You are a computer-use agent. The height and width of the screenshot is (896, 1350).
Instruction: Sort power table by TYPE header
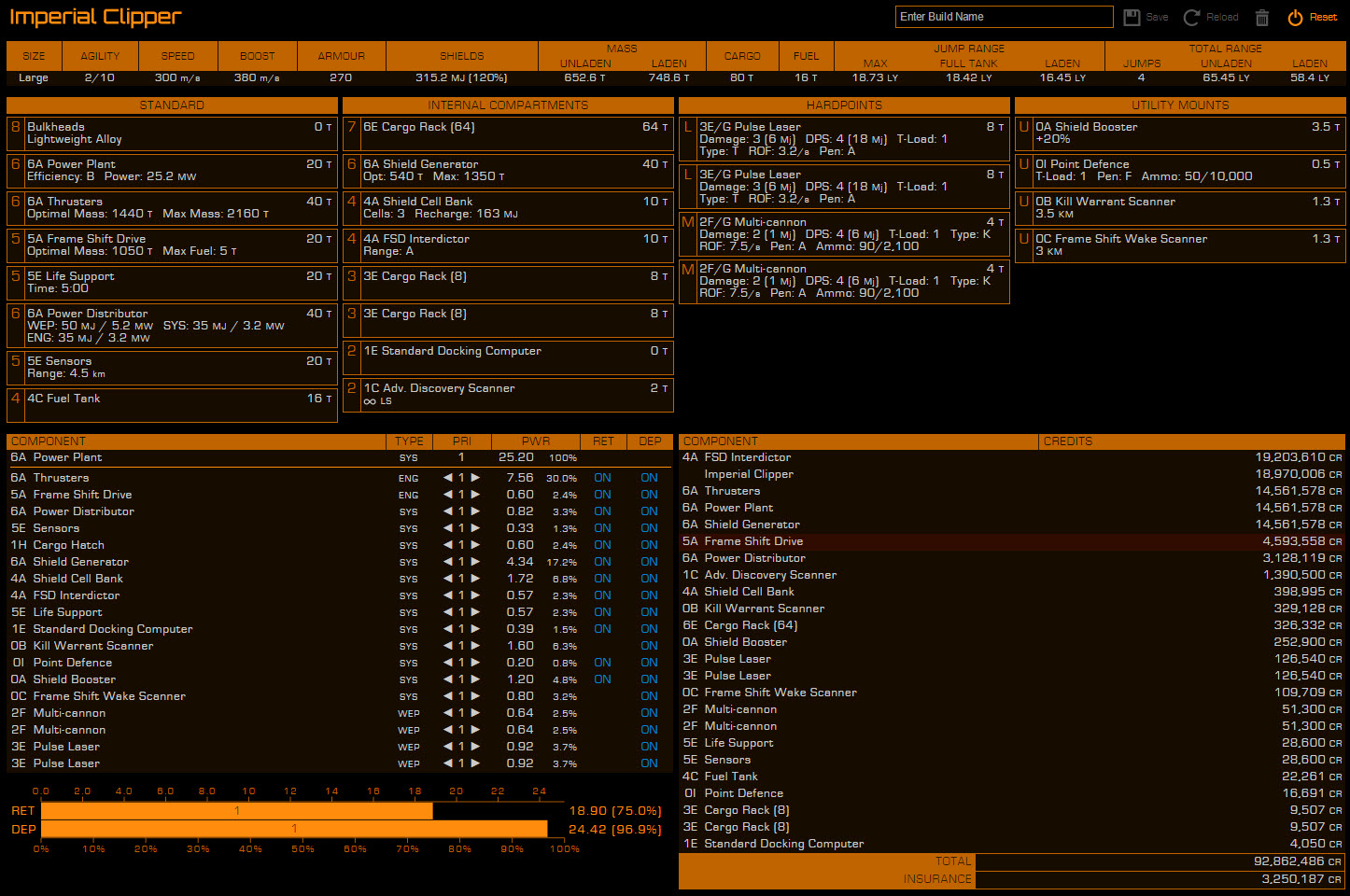coord(409,441)
